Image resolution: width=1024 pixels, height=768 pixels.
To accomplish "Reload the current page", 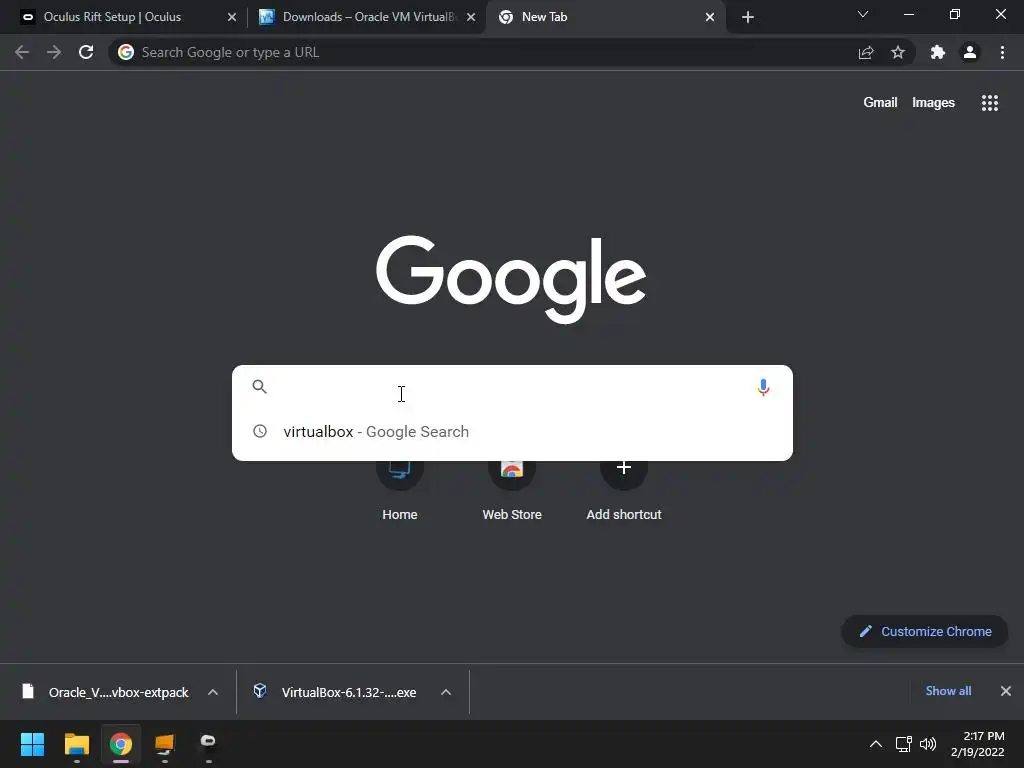I will (x=86, y=52).
